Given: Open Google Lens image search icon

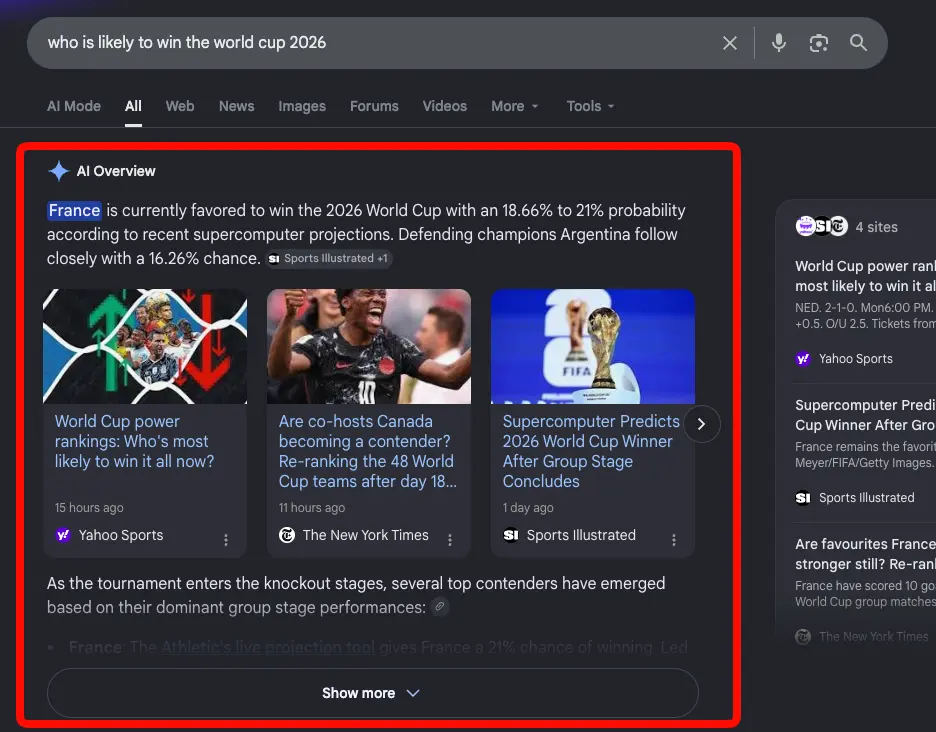Looking at the screenshot, I should point(818,43).
